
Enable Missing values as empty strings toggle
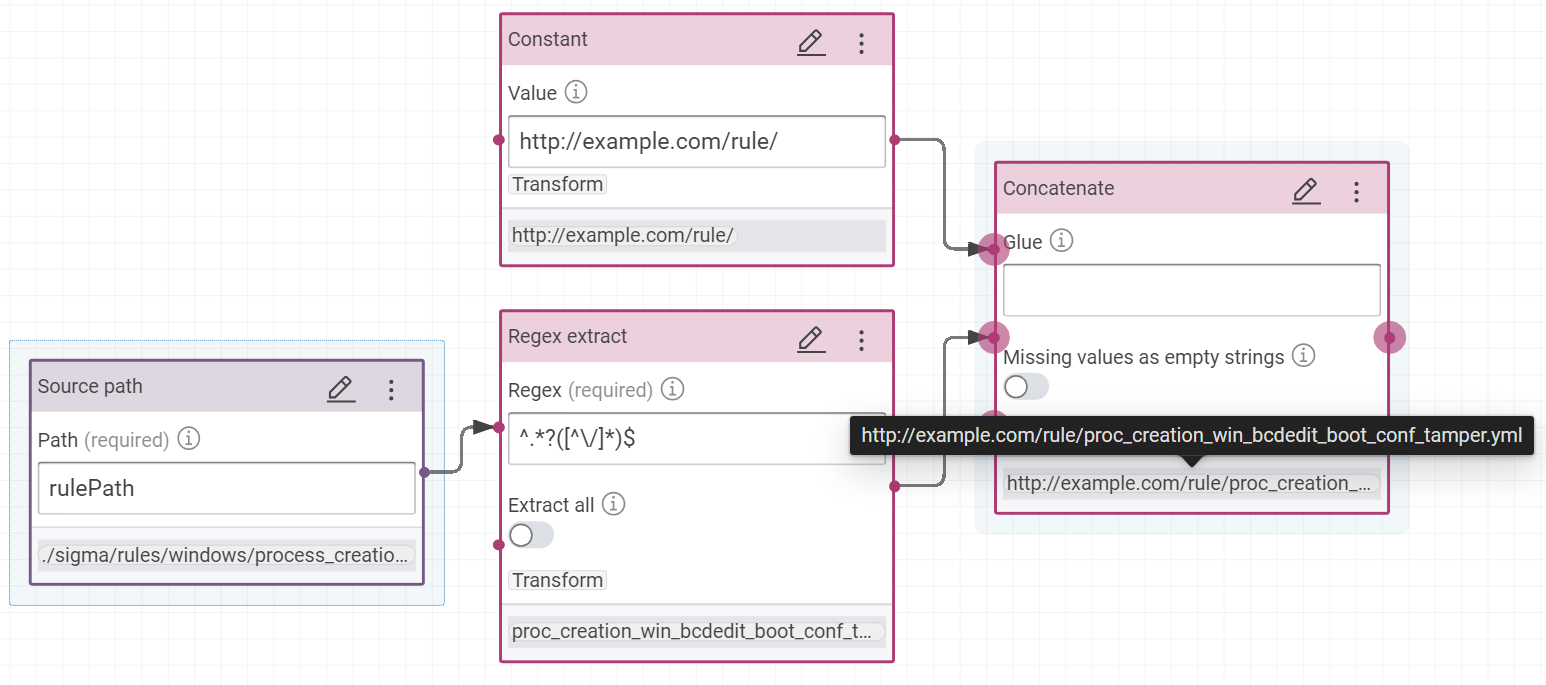point(1025,387)
